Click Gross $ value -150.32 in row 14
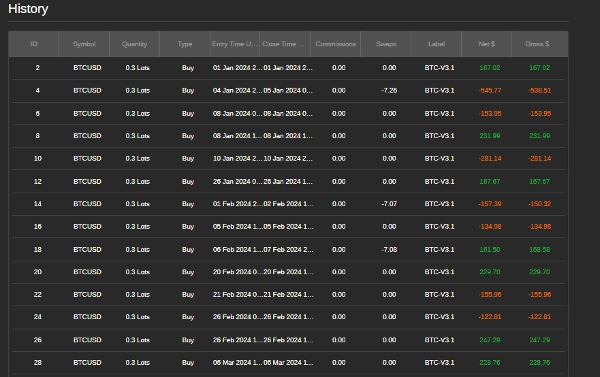 [x=540, y=204]
